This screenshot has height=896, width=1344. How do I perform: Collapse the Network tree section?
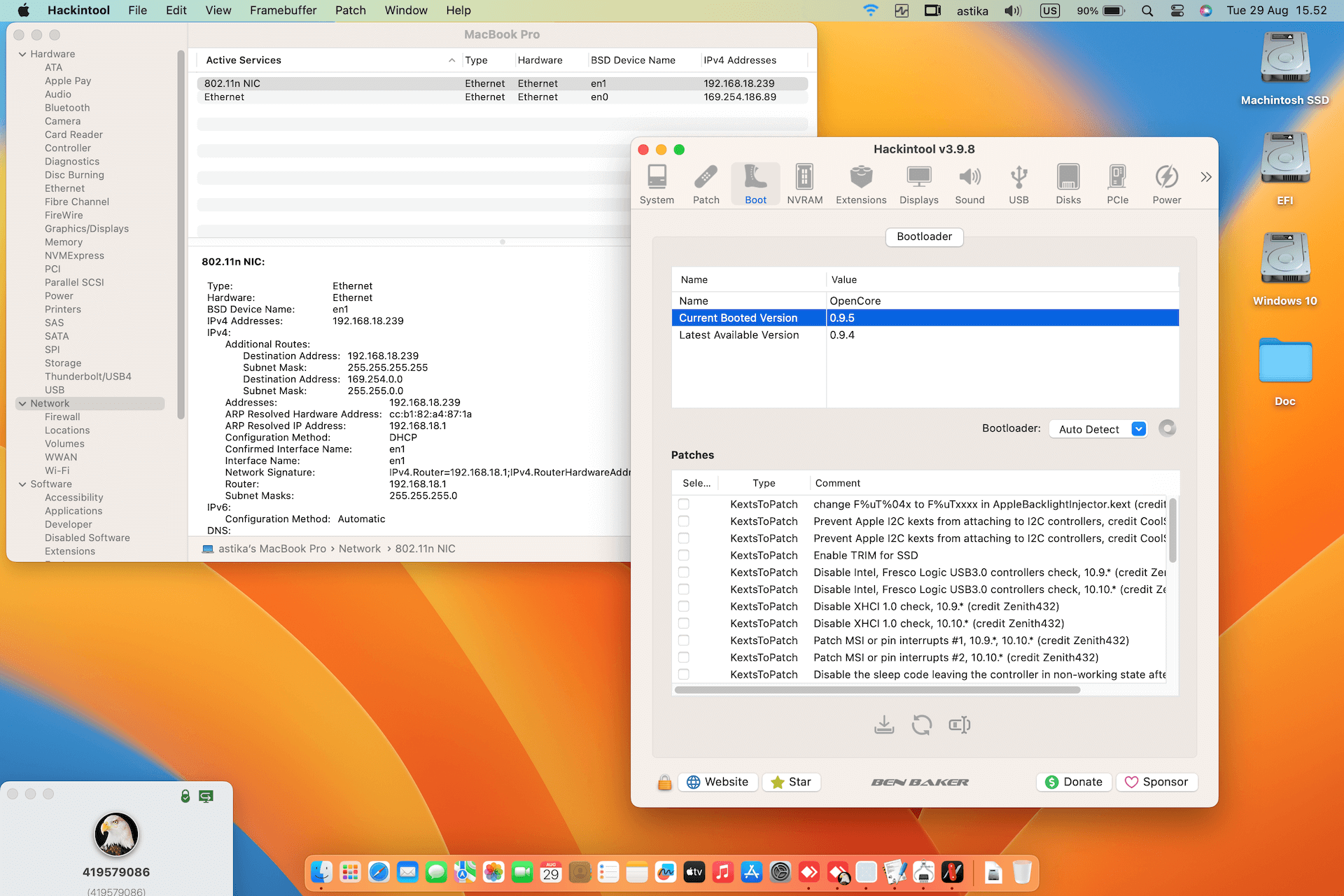22,403
